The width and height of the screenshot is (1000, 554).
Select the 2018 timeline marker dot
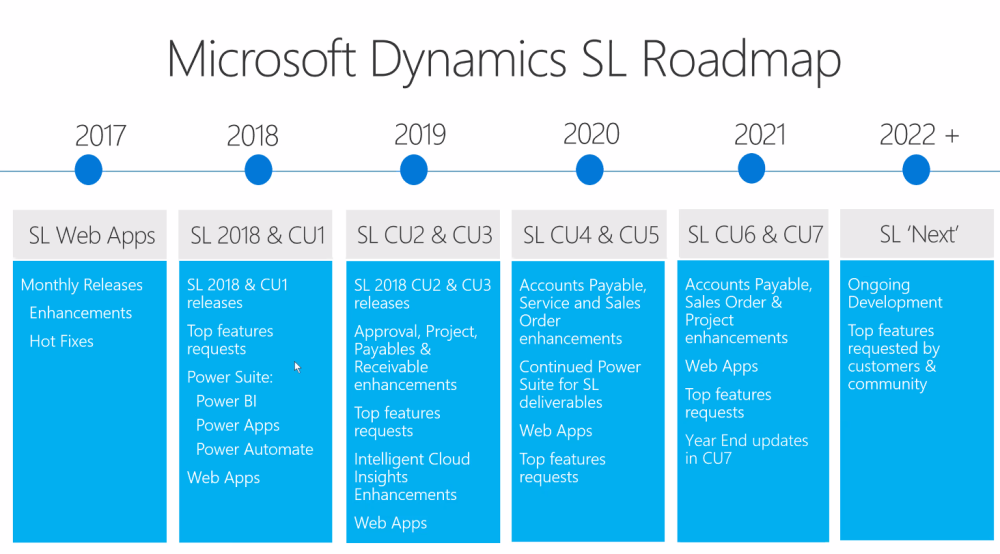[x=258, y=171]
